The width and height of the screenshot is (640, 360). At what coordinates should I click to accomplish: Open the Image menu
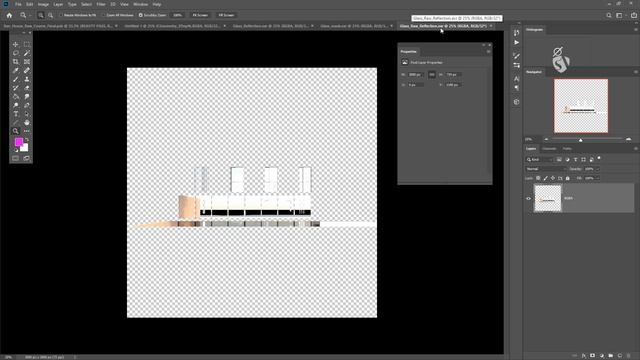point(43,4)
